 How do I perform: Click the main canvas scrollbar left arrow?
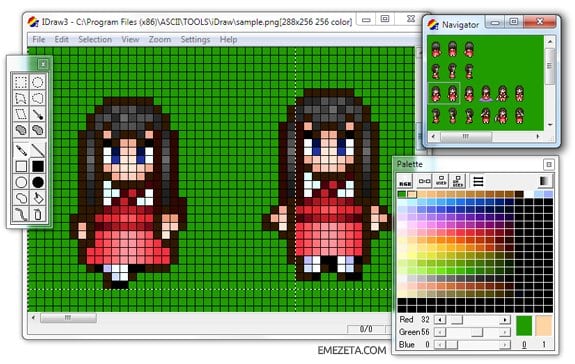pyautogui.click(x=33, y=317)
